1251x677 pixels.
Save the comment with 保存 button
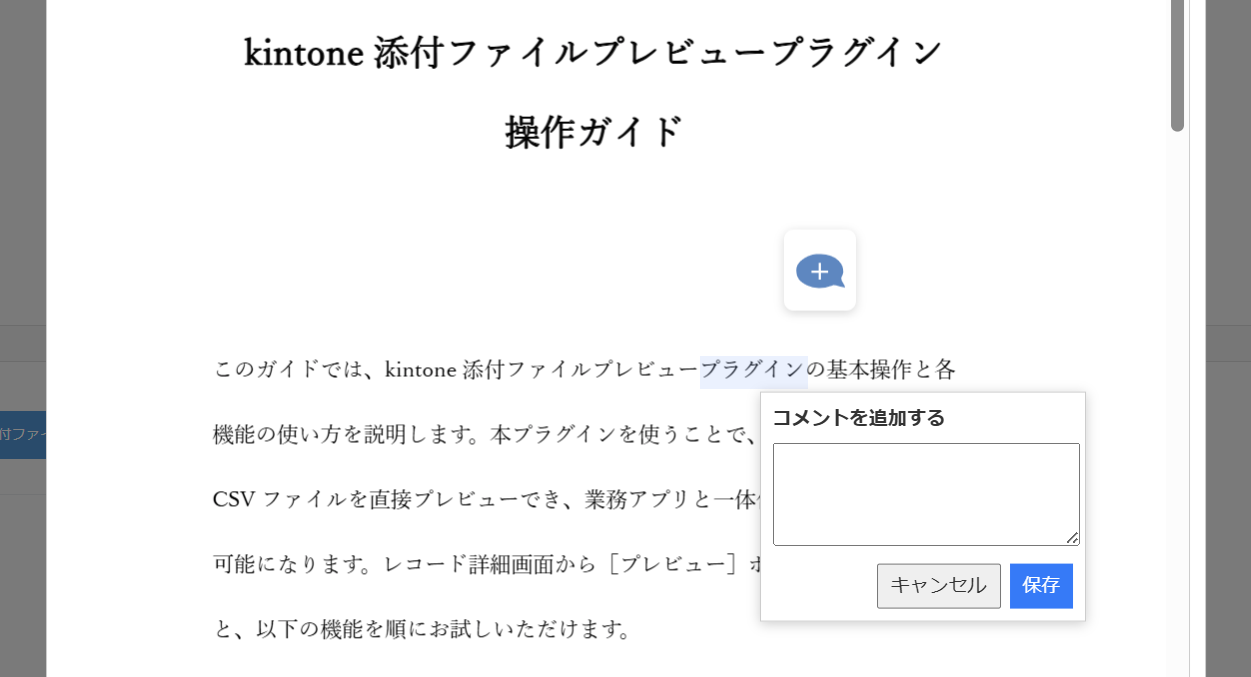click(x=1041, y=586)
